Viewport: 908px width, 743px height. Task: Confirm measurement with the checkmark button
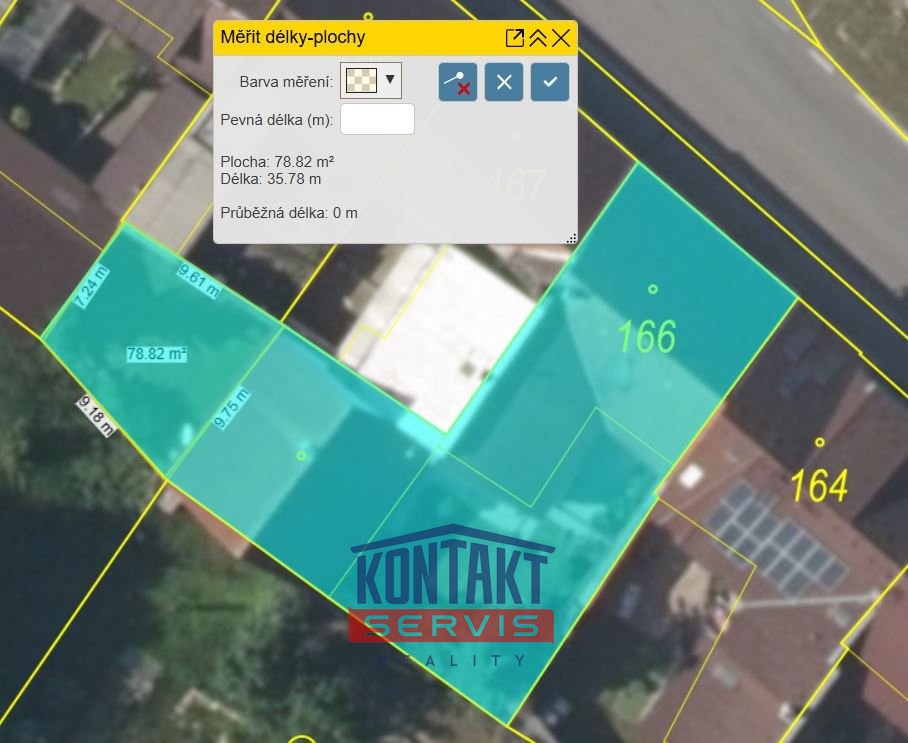pyautogui.click(x=550, y=82)
